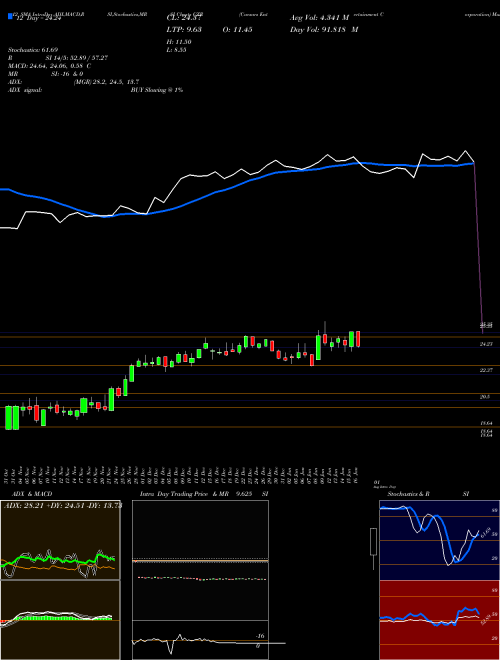Open the MACD histogram panel
This screenshot has height=660, width=500.
60,620
